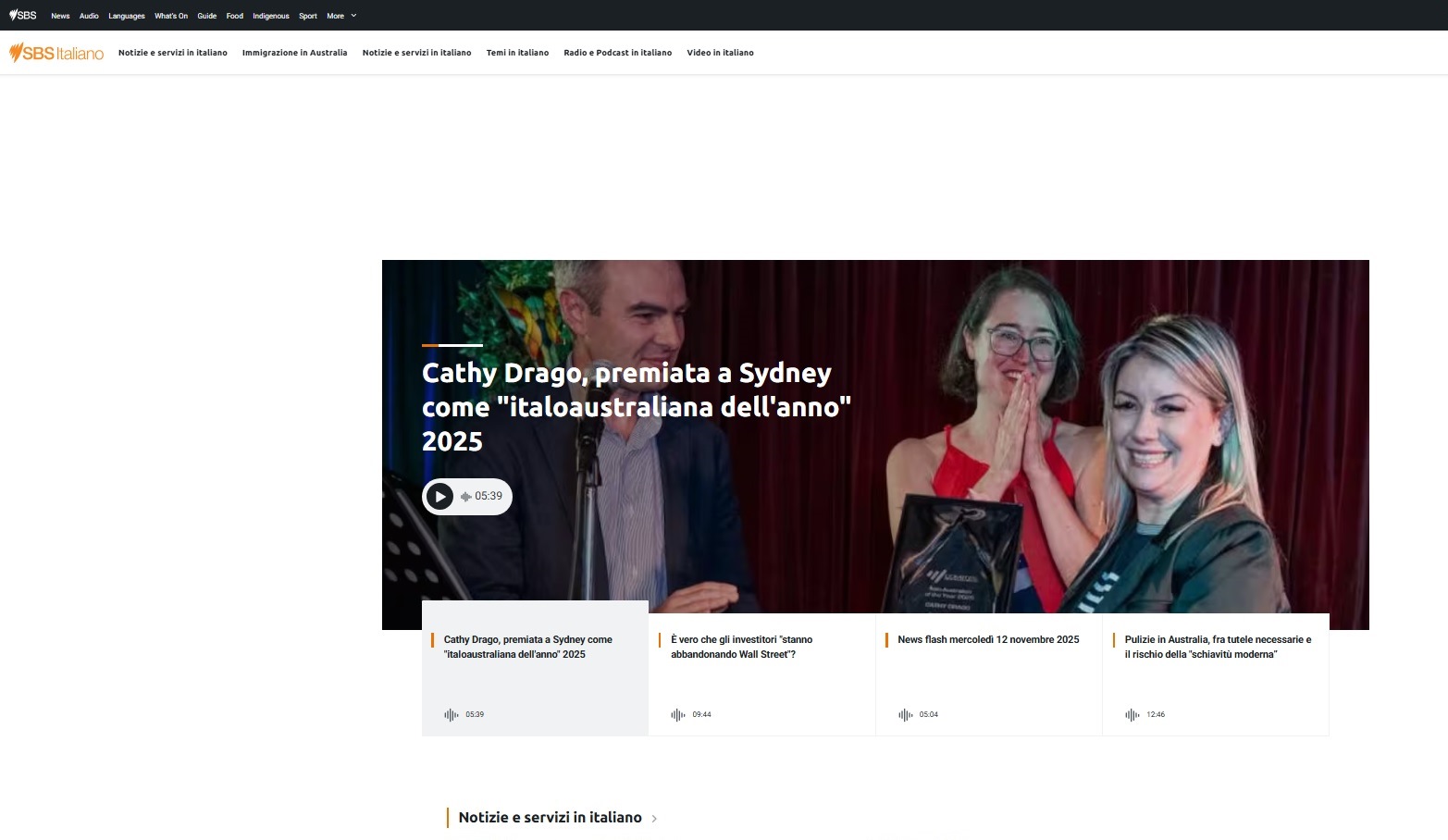Screen dimensions: 1448x840
Task: Go to Immigrazione in Australia
Action: (294, 53)
